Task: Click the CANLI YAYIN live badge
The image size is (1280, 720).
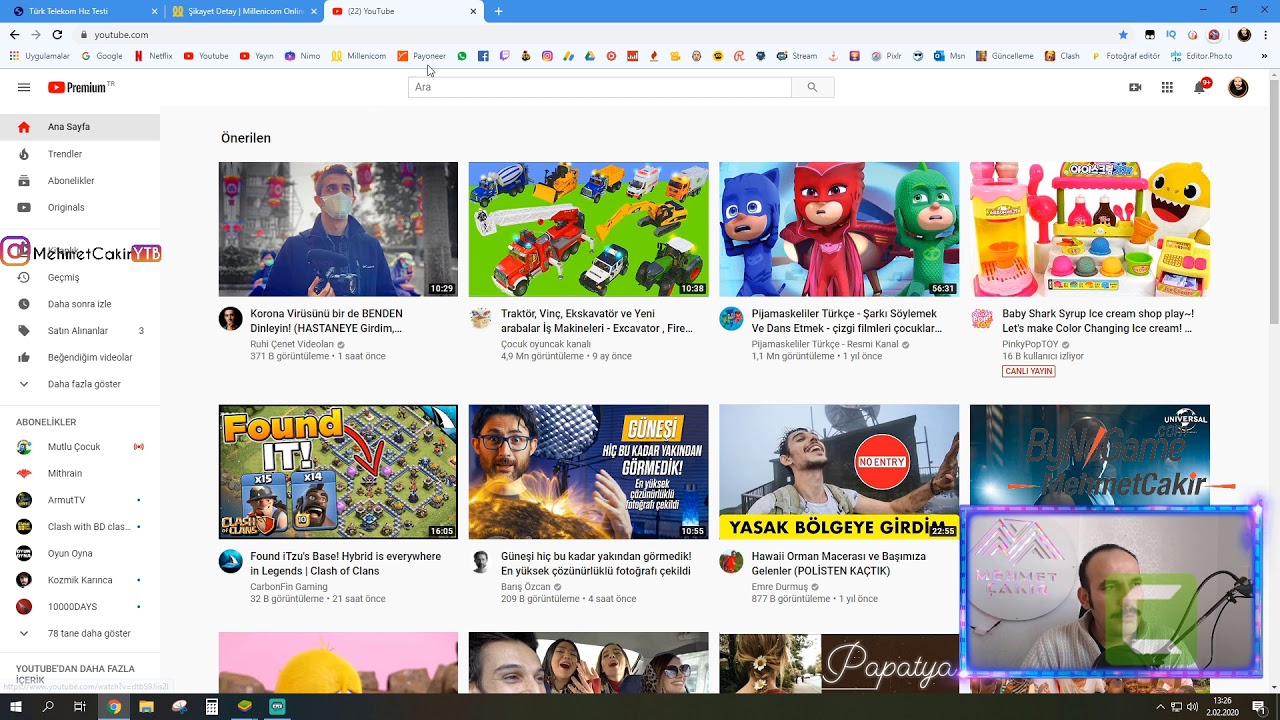Action: 1029,371
